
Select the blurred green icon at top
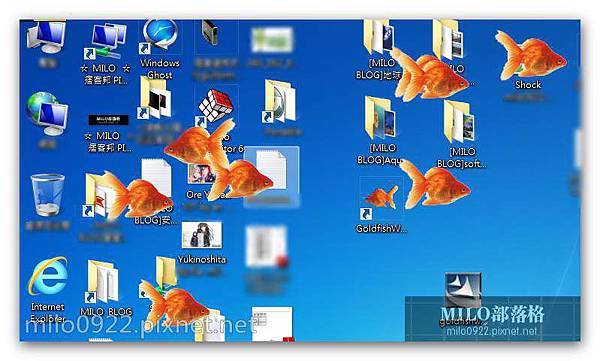click(272, 39)
